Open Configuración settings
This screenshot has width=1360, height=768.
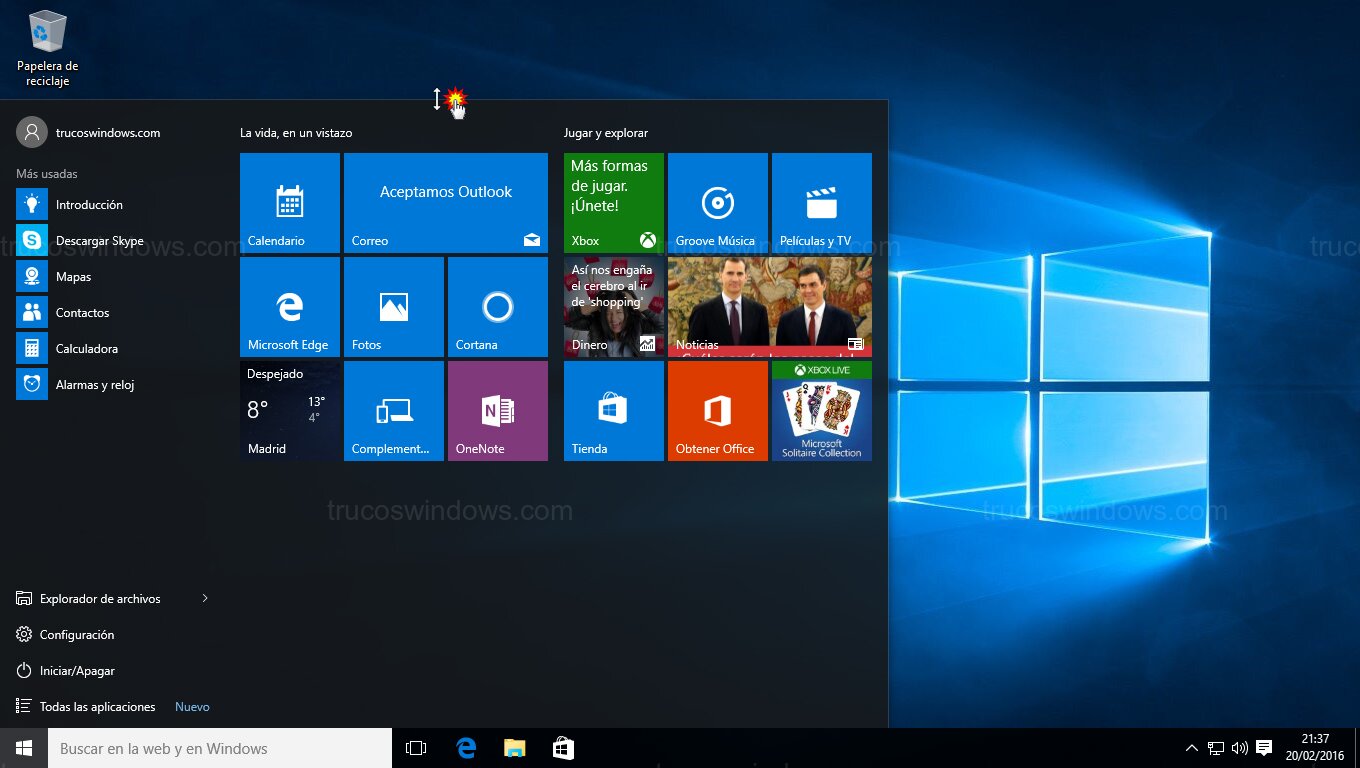tap(77, 635)
